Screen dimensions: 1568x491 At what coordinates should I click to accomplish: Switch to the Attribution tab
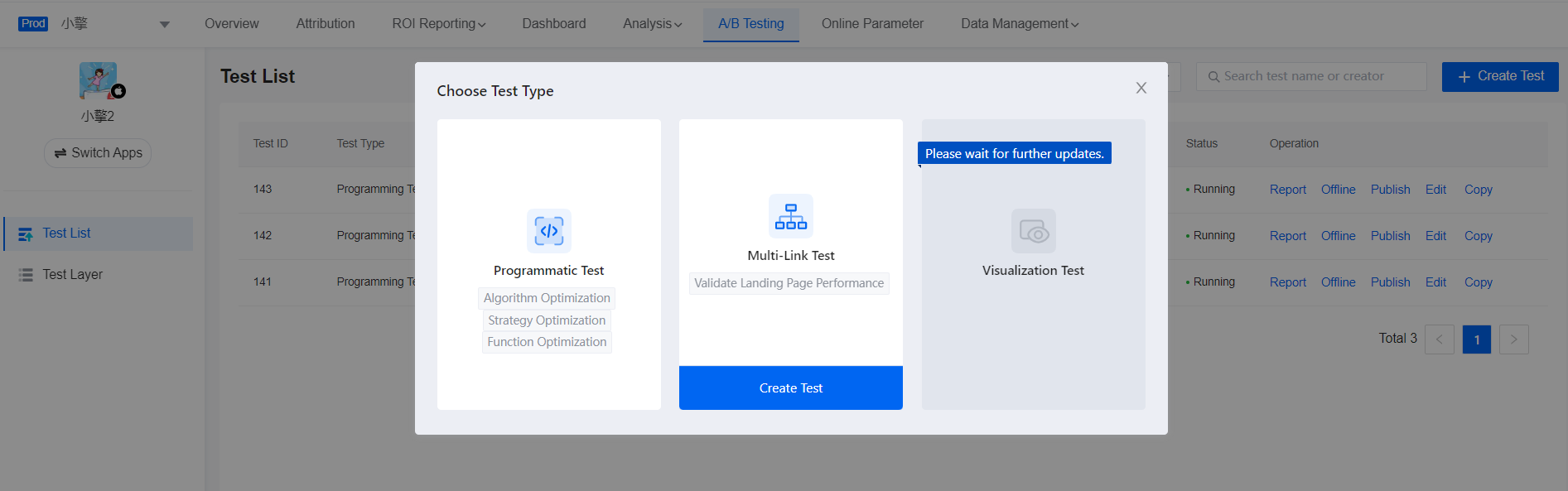click(326, 24)
